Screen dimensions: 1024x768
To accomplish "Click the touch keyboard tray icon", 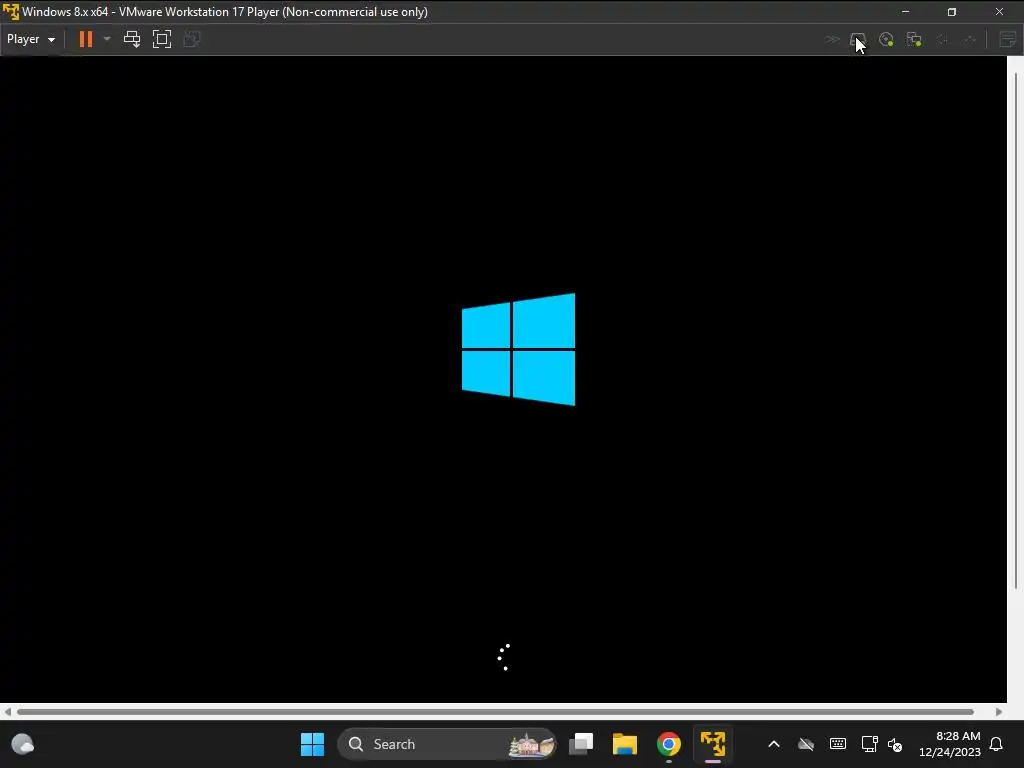I will [838, 744].
